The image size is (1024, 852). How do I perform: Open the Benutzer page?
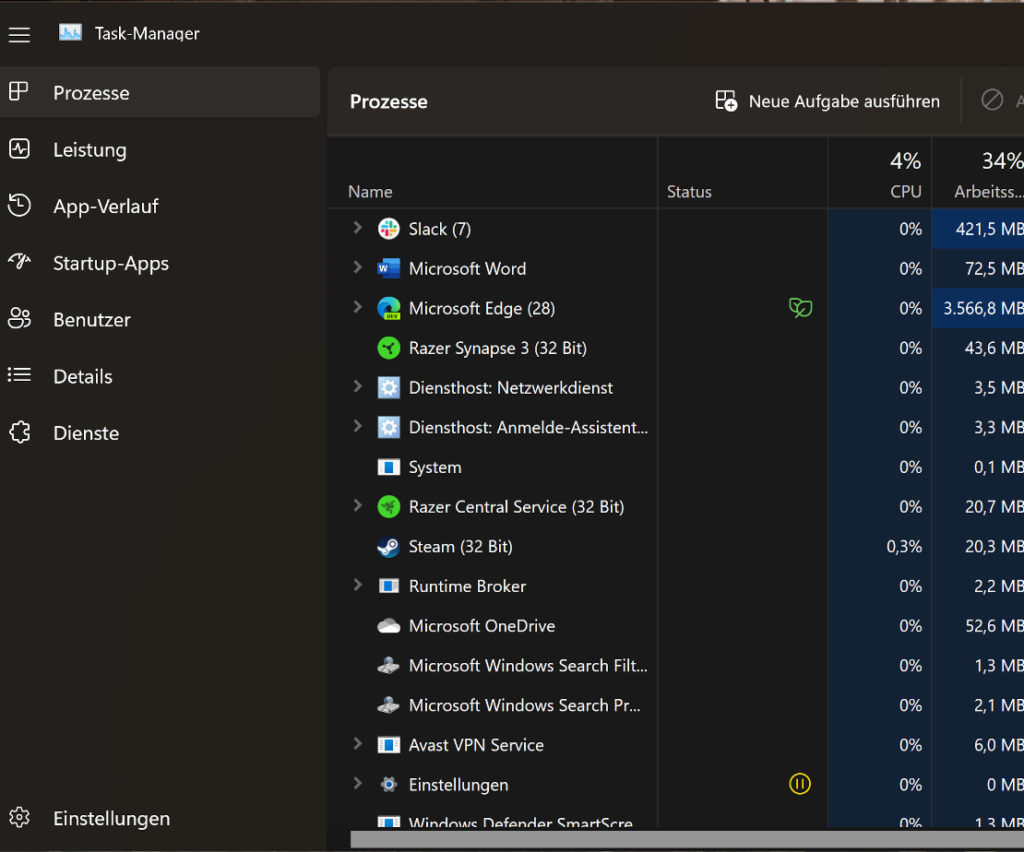pyautogui.click(x=160, y=320)
